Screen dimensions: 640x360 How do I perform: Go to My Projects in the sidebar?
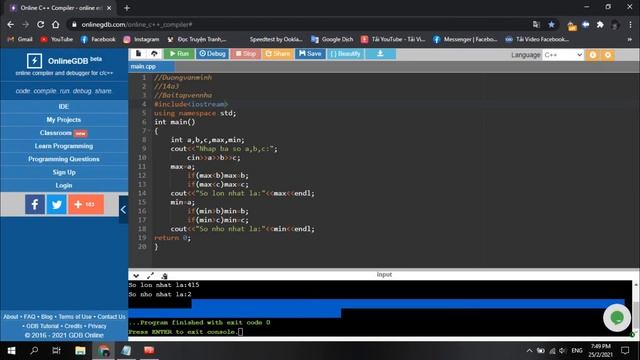click(x=64, y=120)
